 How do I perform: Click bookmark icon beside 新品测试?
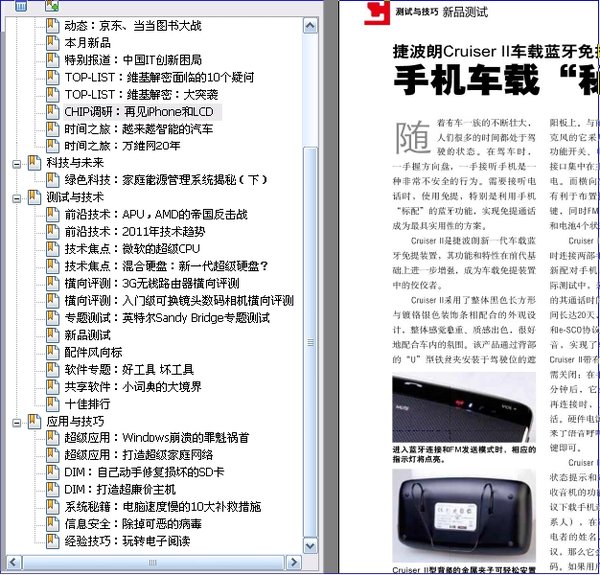52,335
